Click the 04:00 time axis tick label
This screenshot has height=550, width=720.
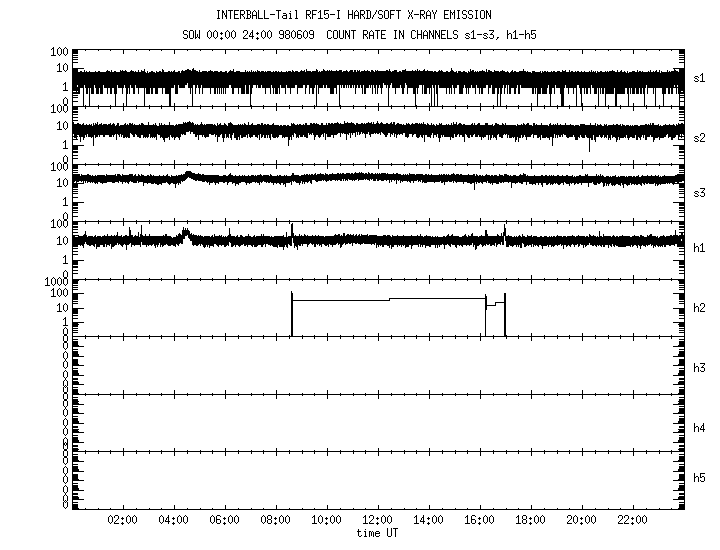coord(174,521)
